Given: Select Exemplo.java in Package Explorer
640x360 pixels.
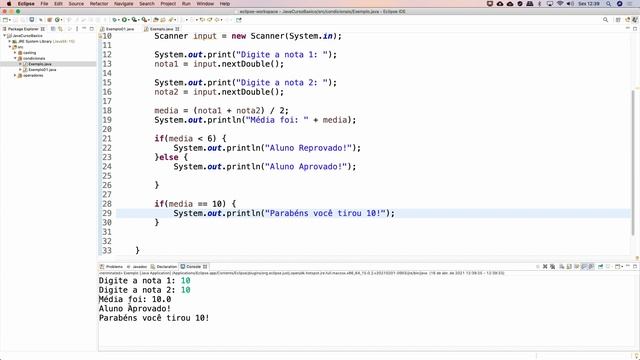Looking at the screenshot, I should click(40, 64).
